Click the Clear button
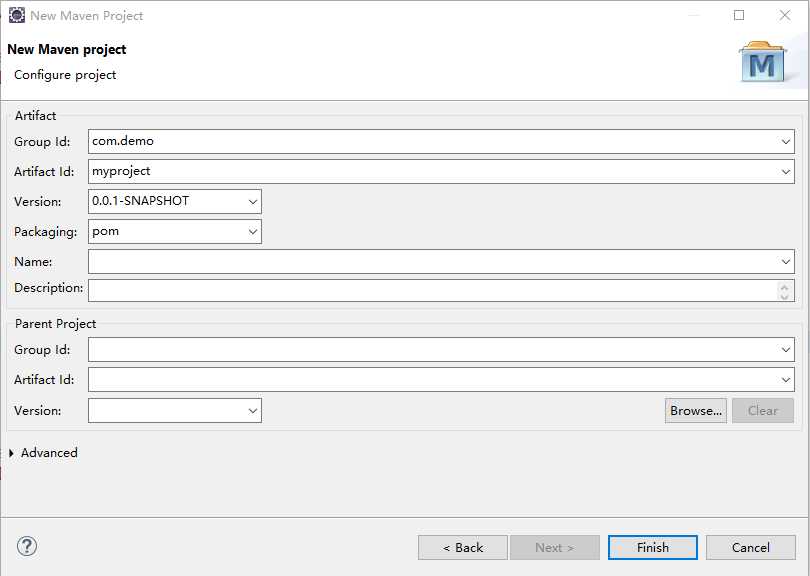Image resolution: width=810 pixels, height=576 pixels. tap(763, 411)
